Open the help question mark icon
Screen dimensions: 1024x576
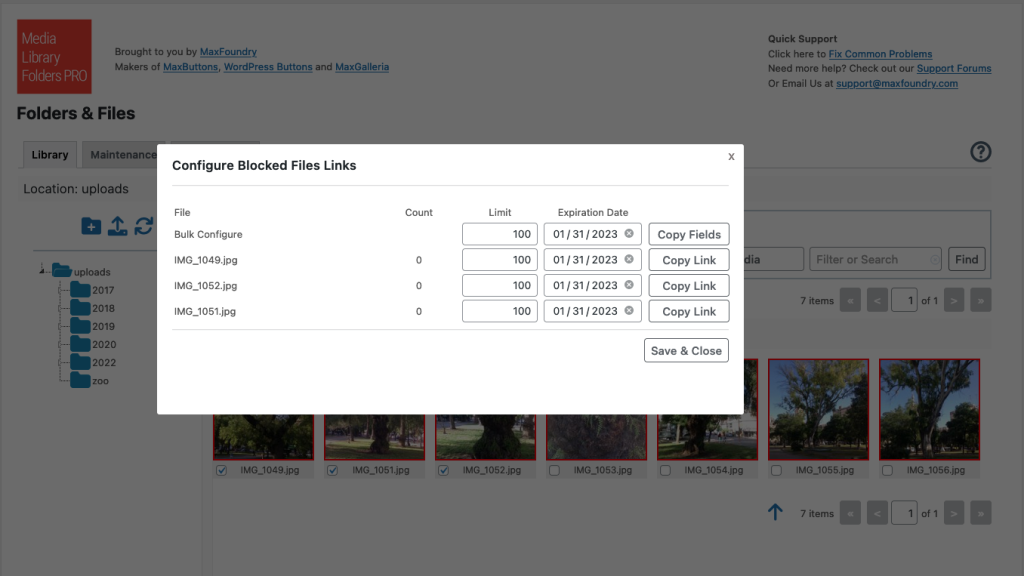click(980, 152)
